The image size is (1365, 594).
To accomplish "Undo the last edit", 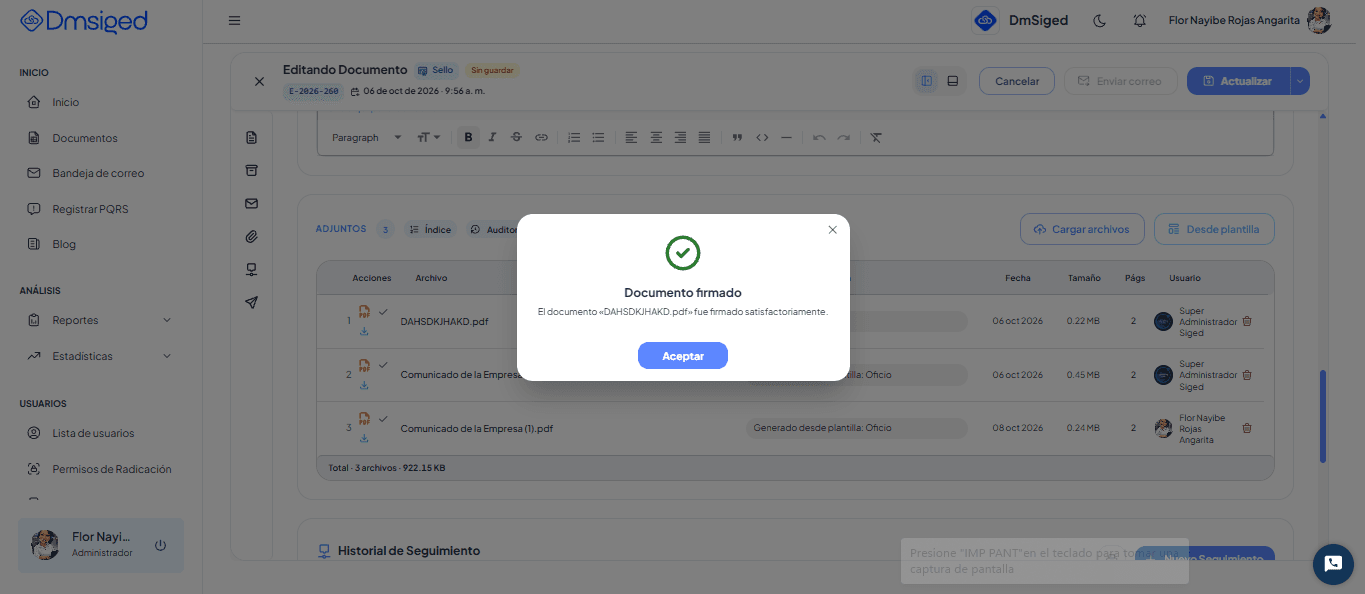I will tap(819, 137).
